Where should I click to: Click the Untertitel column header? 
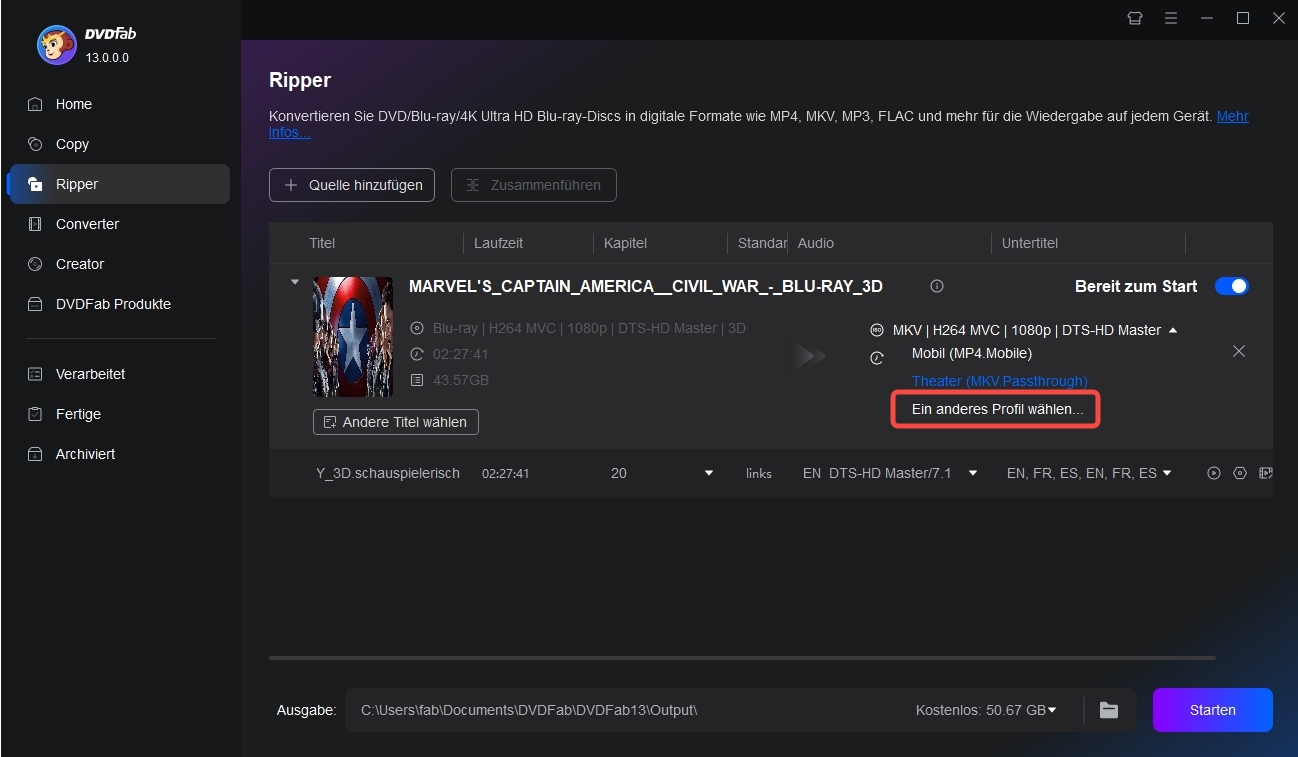click(1030, 243)
